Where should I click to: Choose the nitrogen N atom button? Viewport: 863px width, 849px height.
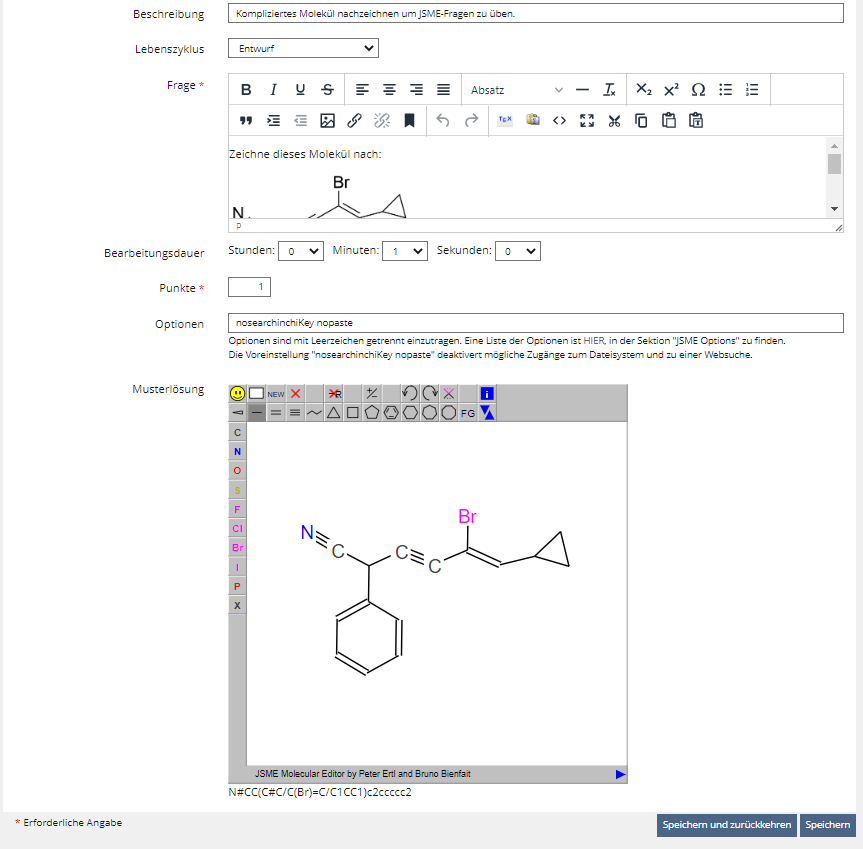(237, 451)
